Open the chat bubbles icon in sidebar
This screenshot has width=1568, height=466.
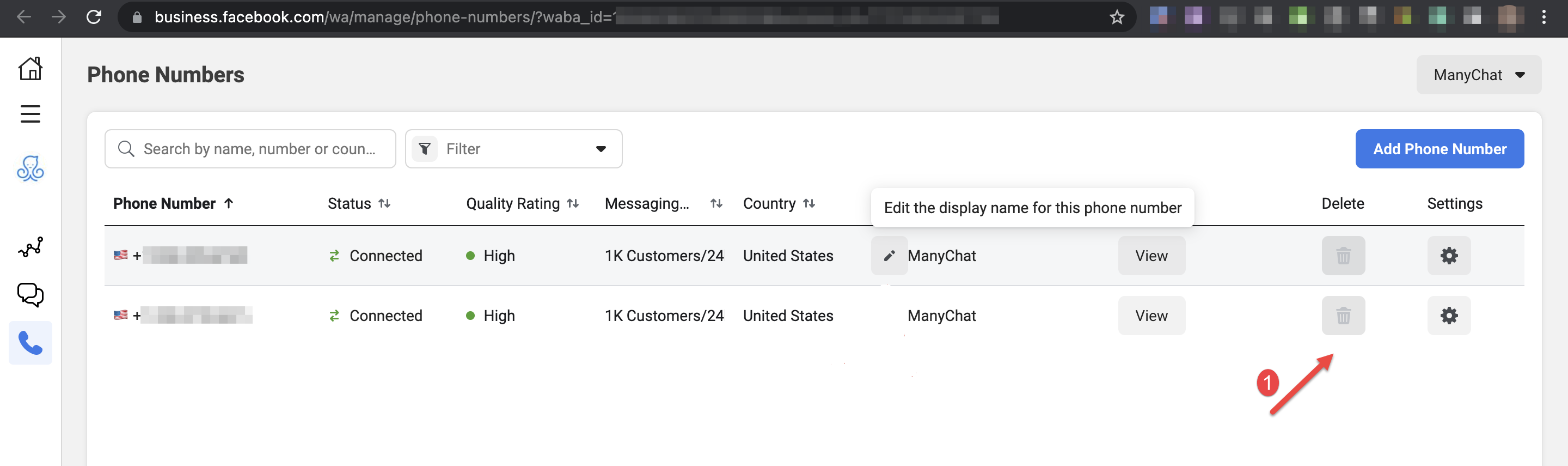(x=30, y=295)
